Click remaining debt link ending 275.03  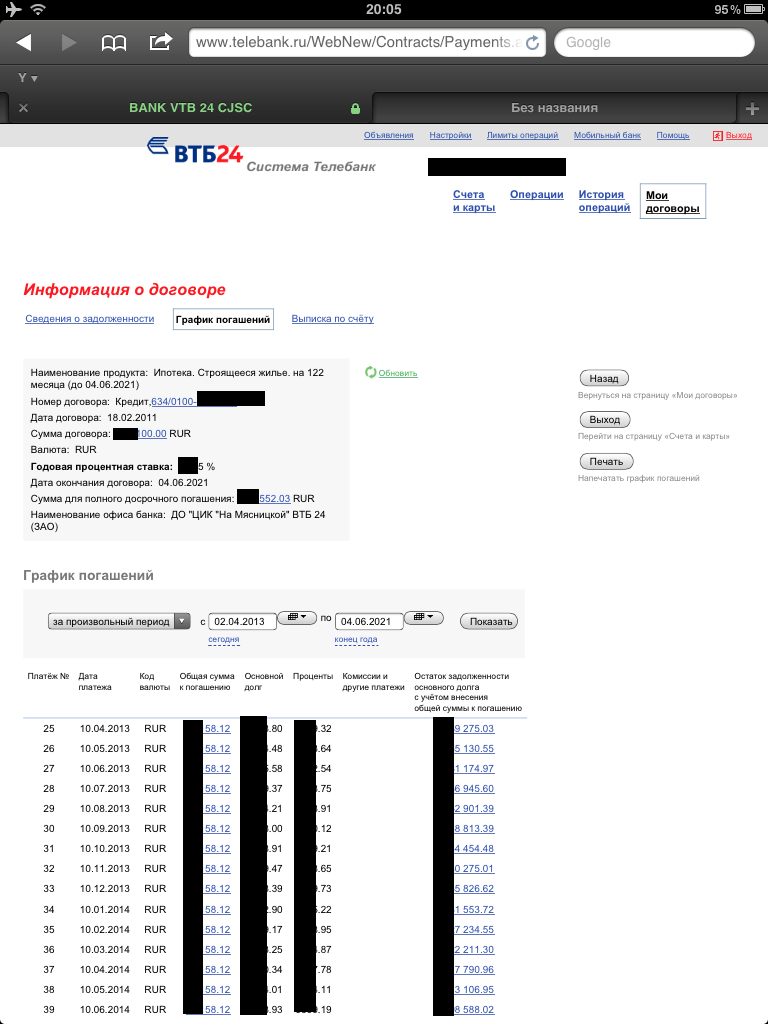point(474,728)
